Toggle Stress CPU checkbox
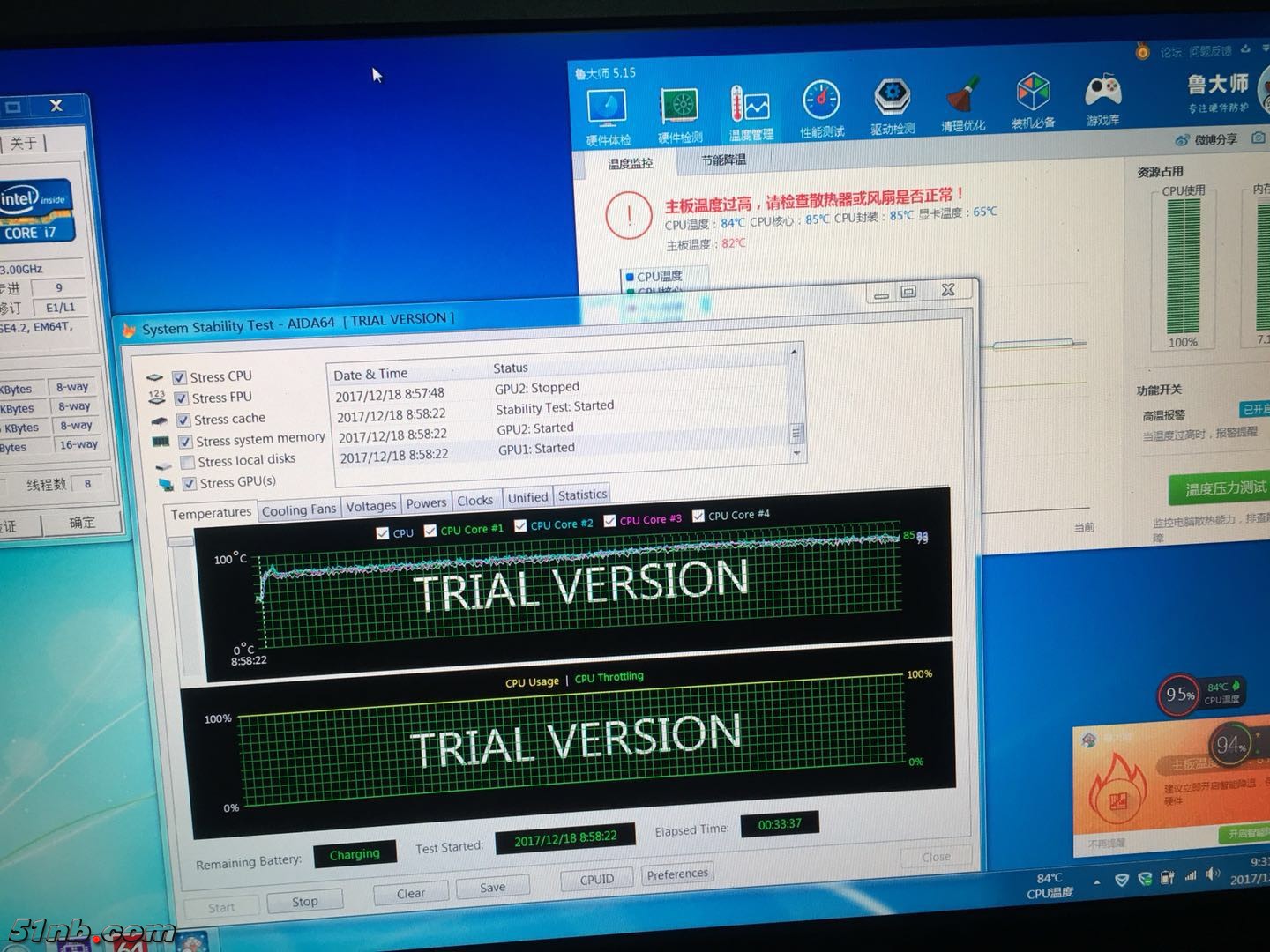 coord(179,377)
